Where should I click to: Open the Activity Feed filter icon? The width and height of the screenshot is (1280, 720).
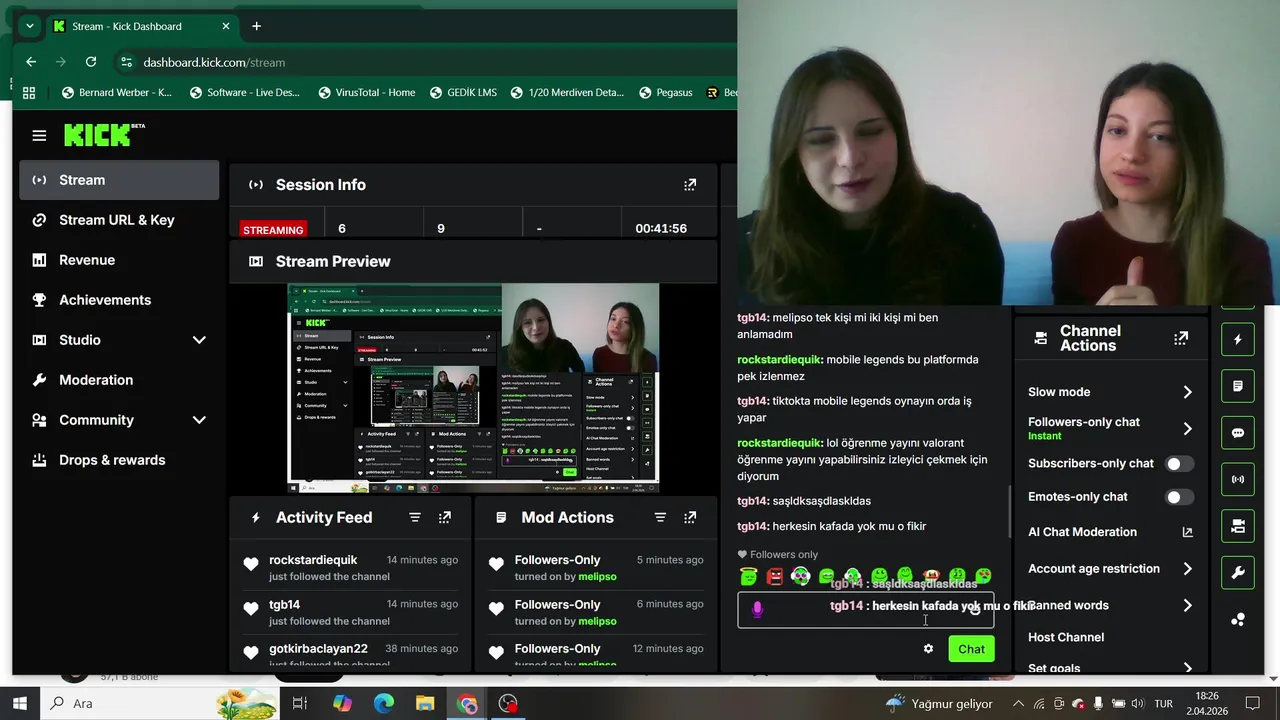415,517
